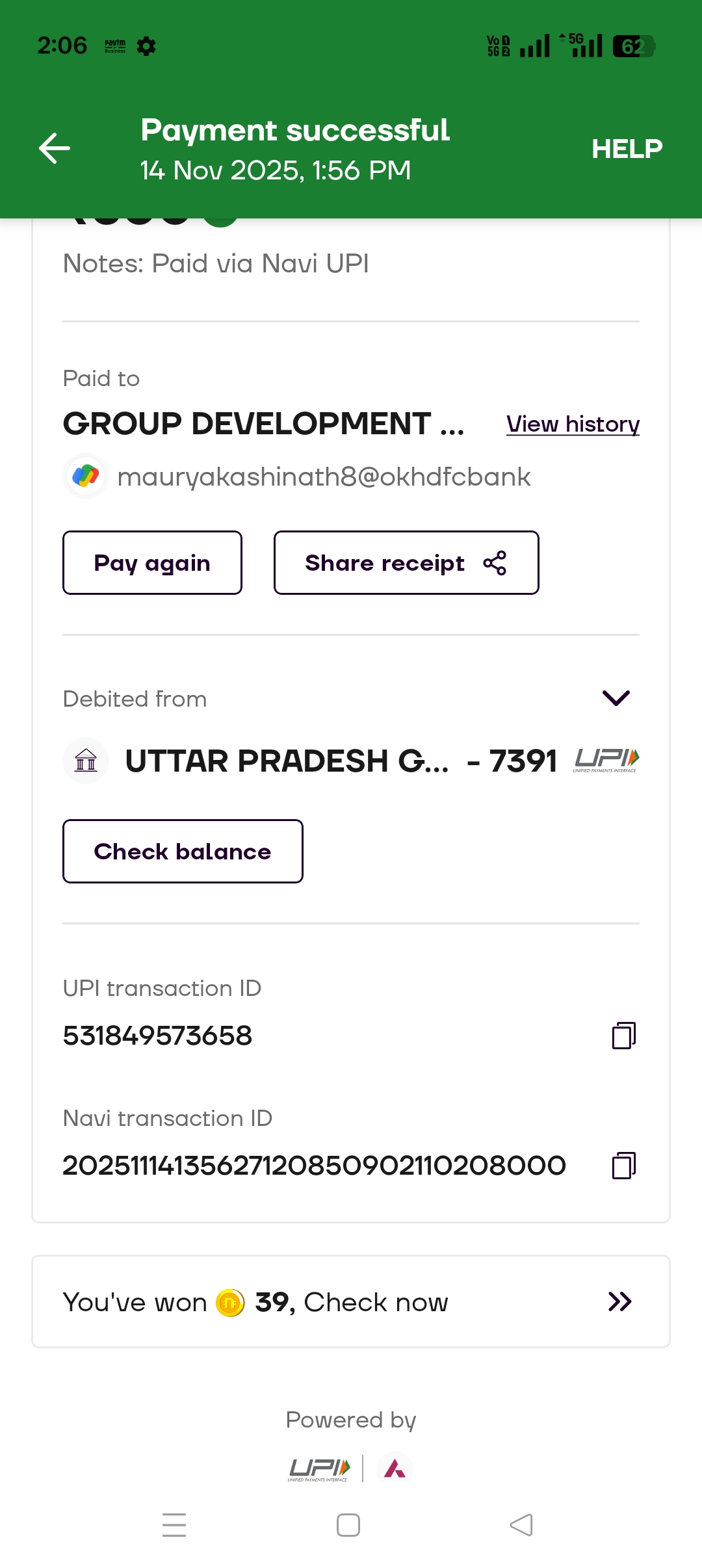Open HELP in the header
The width and height of the screenshot is (702, 1568).
click(627, 149)
